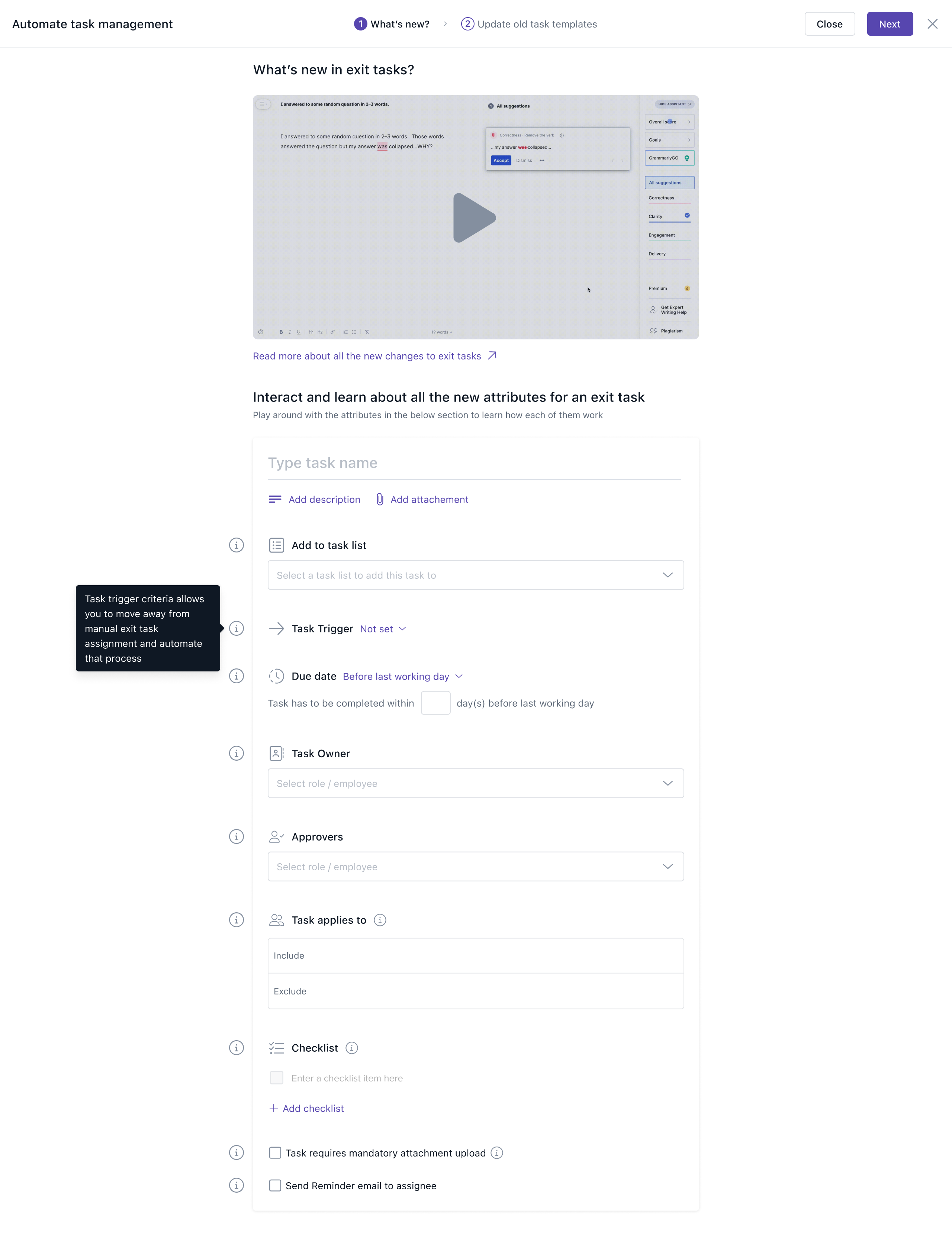This screenshot has width=952, height=1238.
Task: Click info icon beside Add to task list
Action: tap(236, 545)
